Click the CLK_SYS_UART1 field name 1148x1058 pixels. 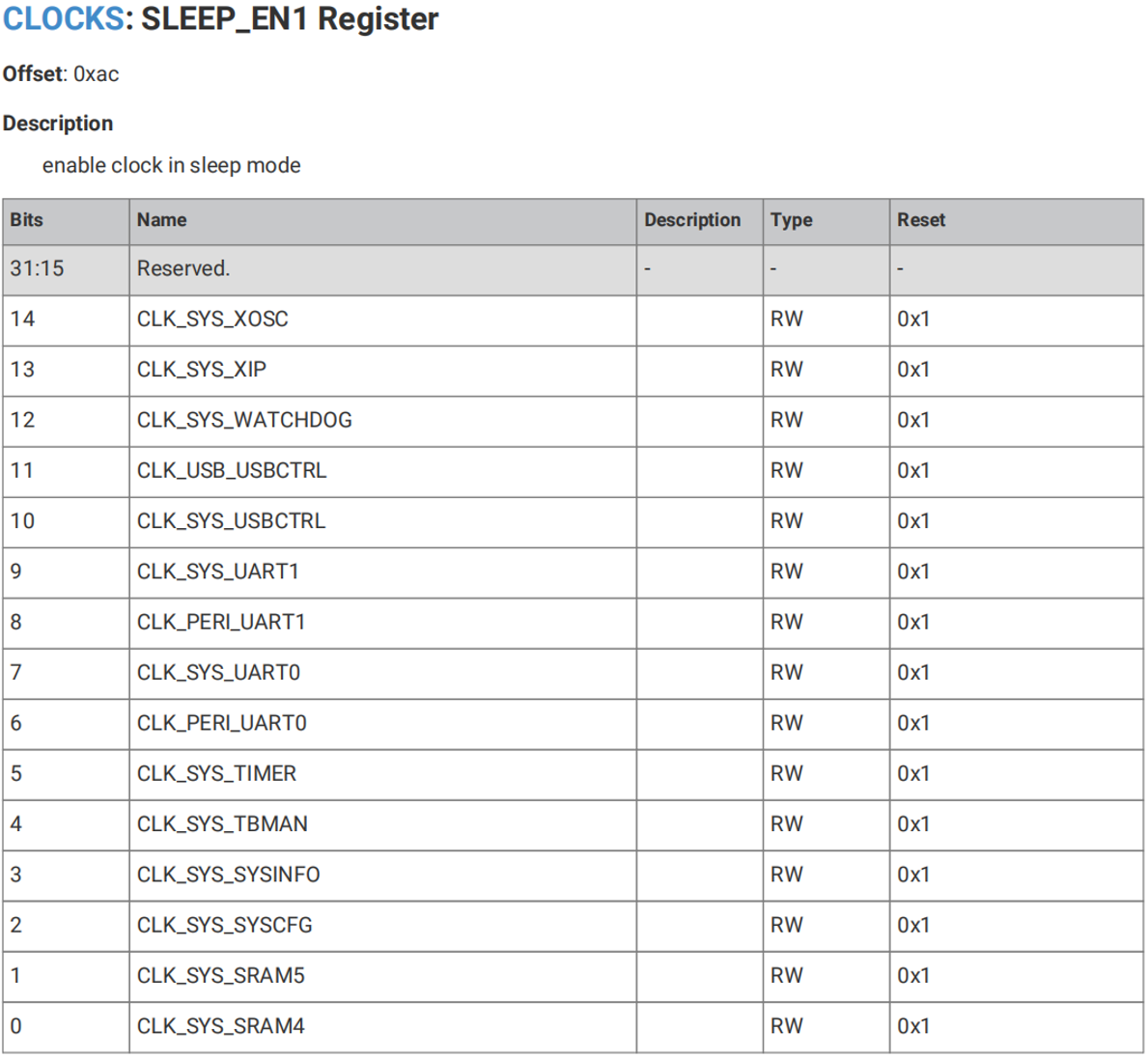(218, 571)
